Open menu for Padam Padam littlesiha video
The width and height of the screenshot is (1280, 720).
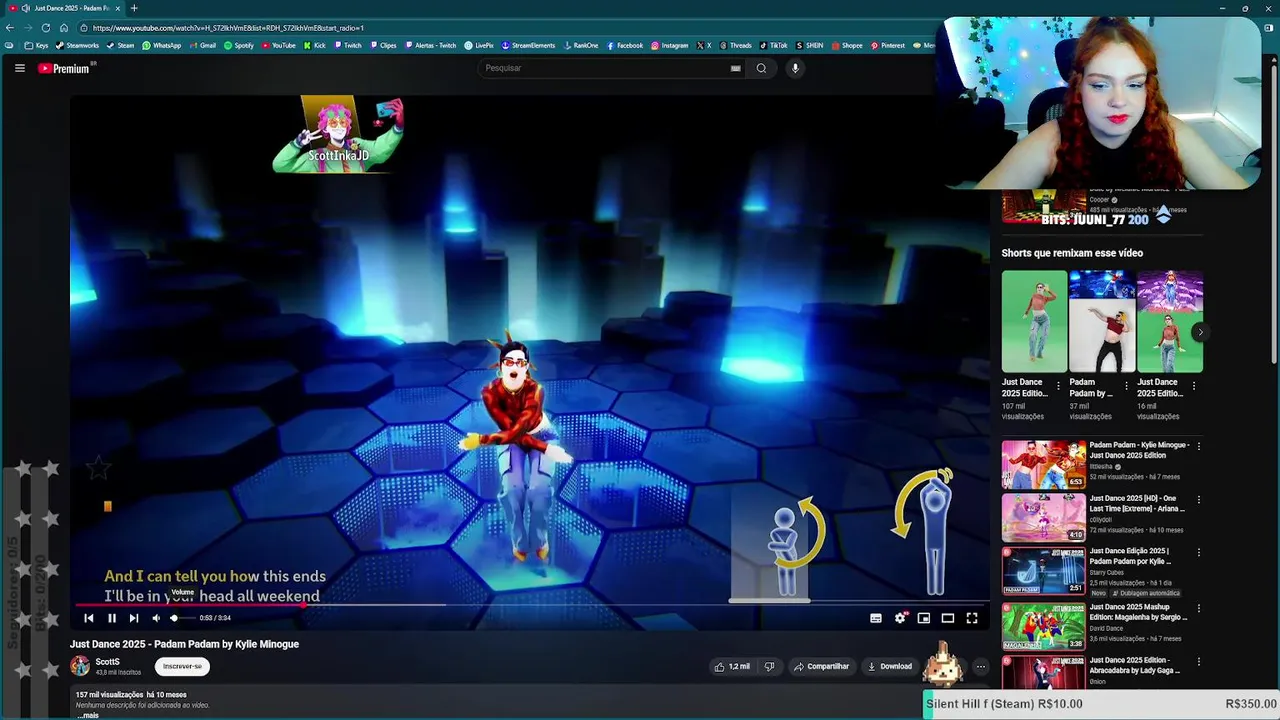1199,446
